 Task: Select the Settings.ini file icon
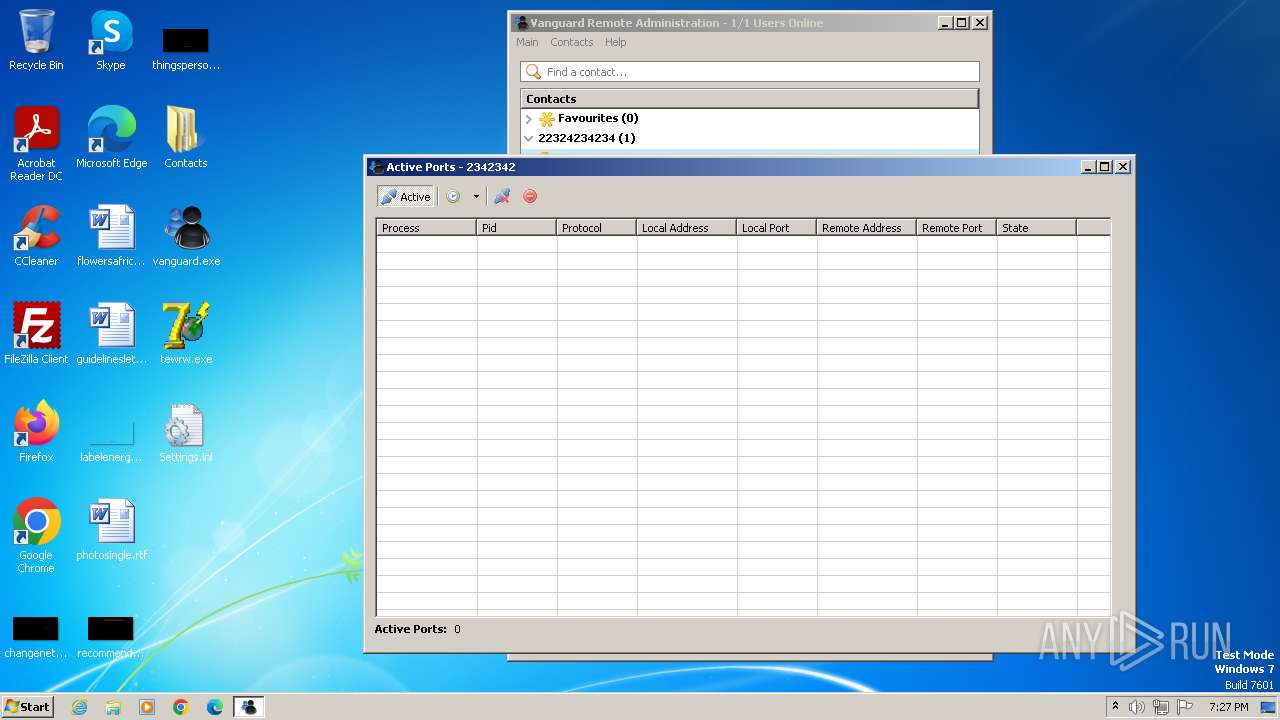coord(186,432)
